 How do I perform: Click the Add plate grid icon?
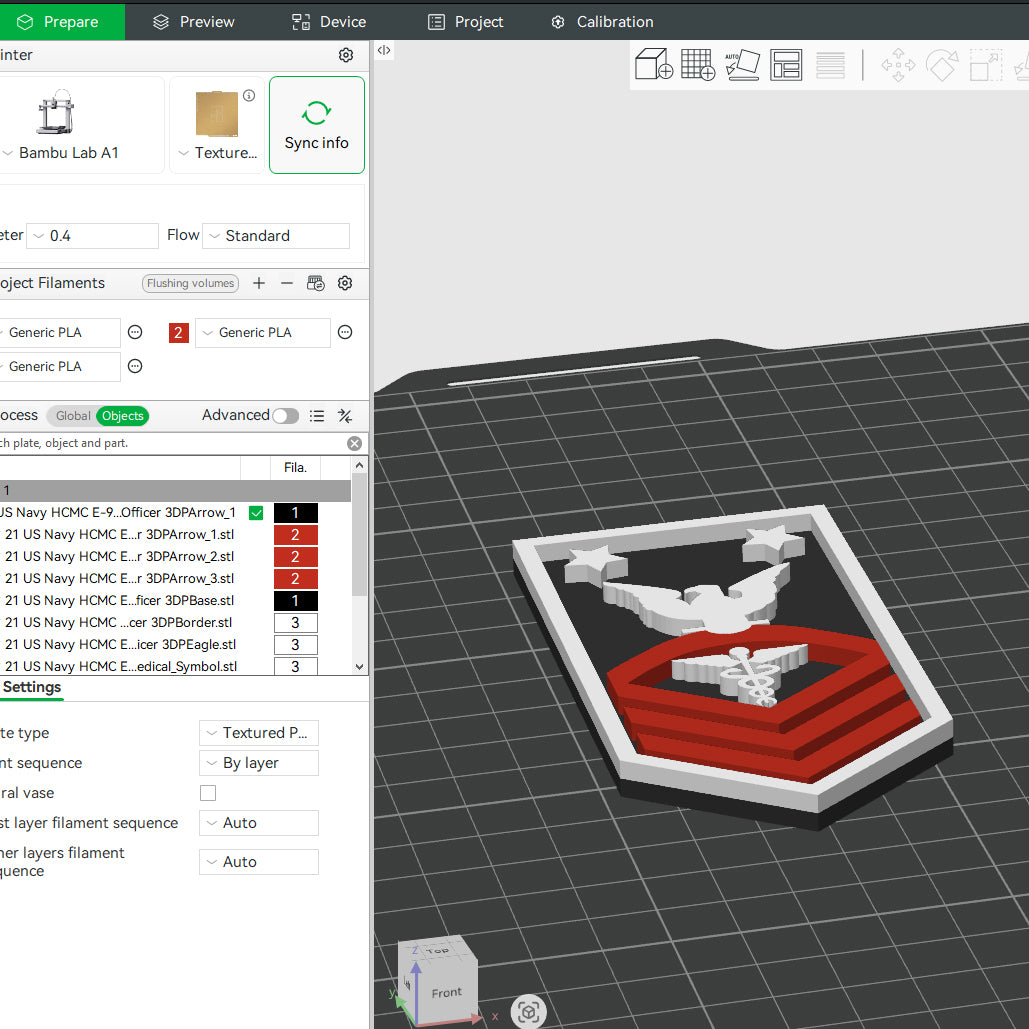click(x=698, y=64)
